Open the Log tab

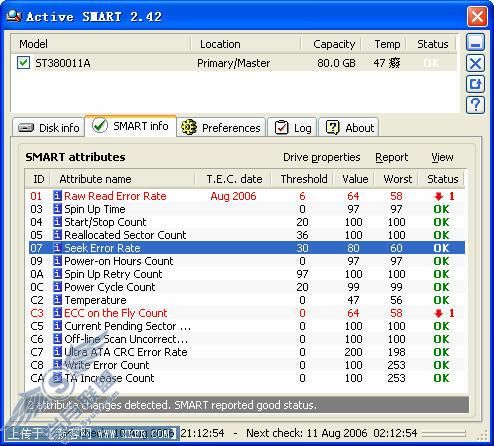(292, 128)
